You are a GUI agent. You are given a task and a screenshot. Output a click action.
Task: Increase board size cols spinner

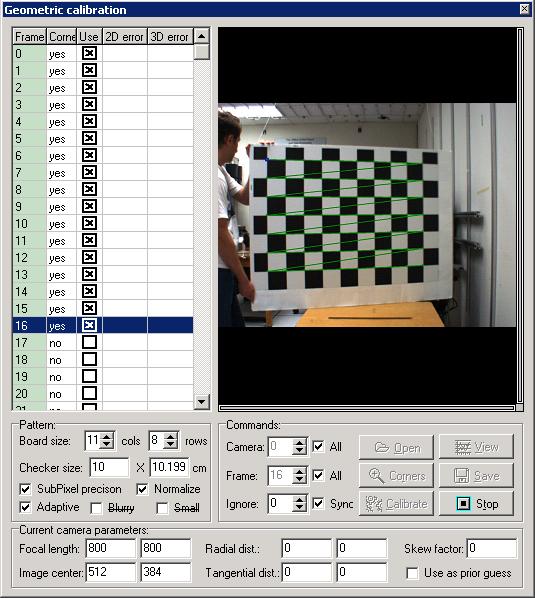point(108,436)
